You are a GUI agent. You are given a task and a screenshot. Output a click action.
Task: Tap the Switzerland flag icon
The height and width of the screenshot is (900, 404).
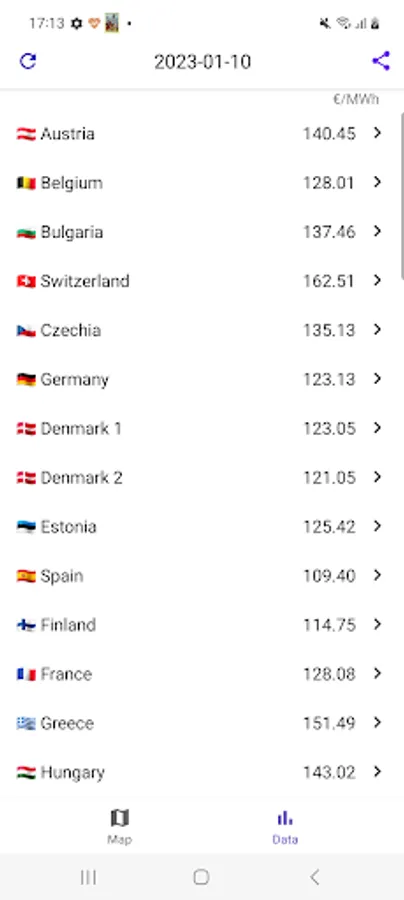pyautogui.click(x=26, y=281)
